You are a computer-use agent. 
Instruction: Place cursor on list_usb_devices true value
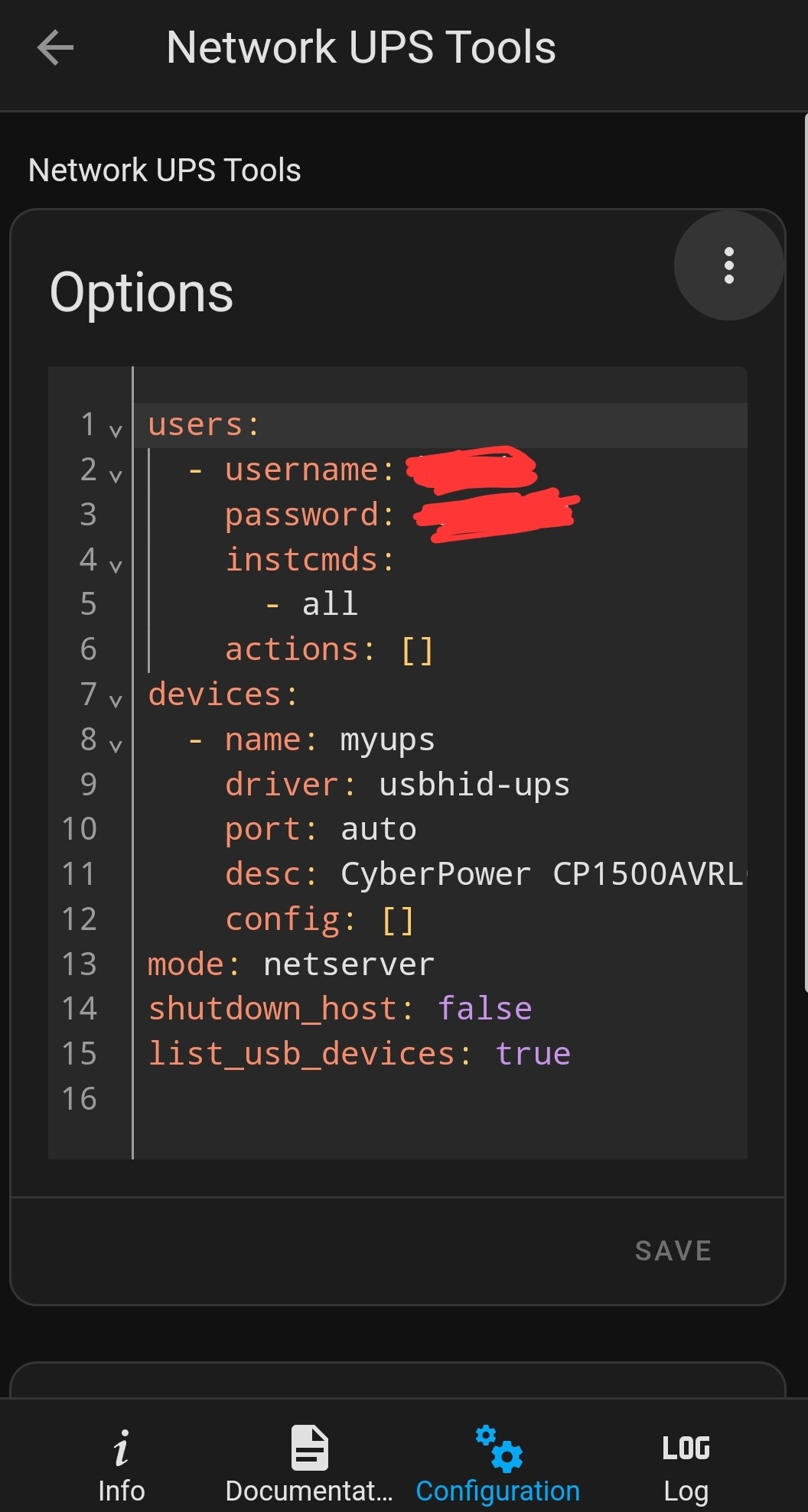(533, 1054)
